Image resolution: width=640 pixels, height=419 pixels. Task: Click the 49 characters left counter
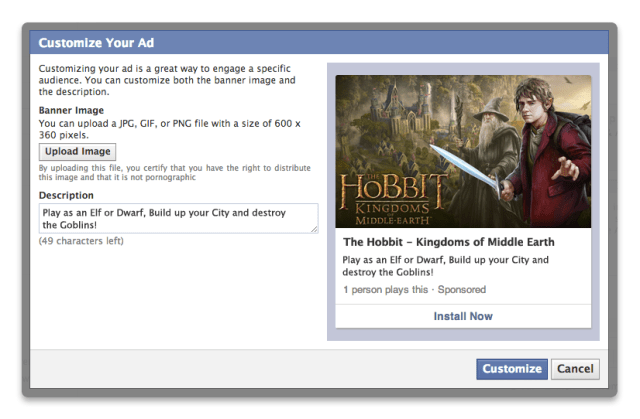(x=80, y=242)
